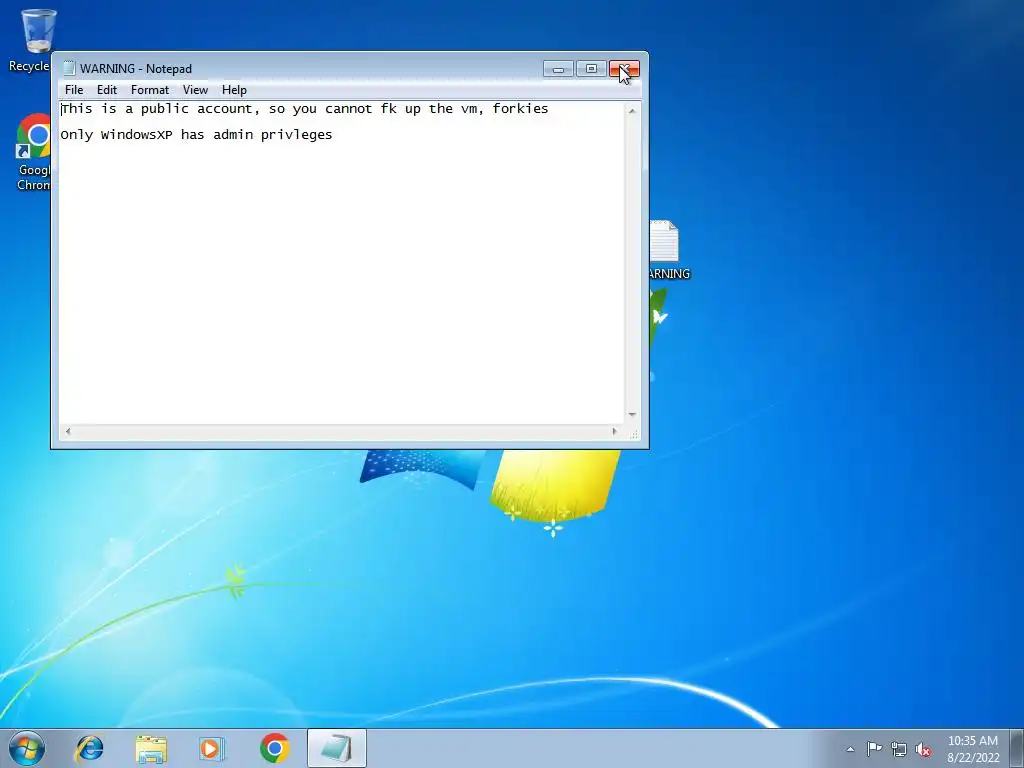This screenshot has width=1024, height=768.
Task: Click the Notepad window resize grip
Action: [x=634, y=434]
